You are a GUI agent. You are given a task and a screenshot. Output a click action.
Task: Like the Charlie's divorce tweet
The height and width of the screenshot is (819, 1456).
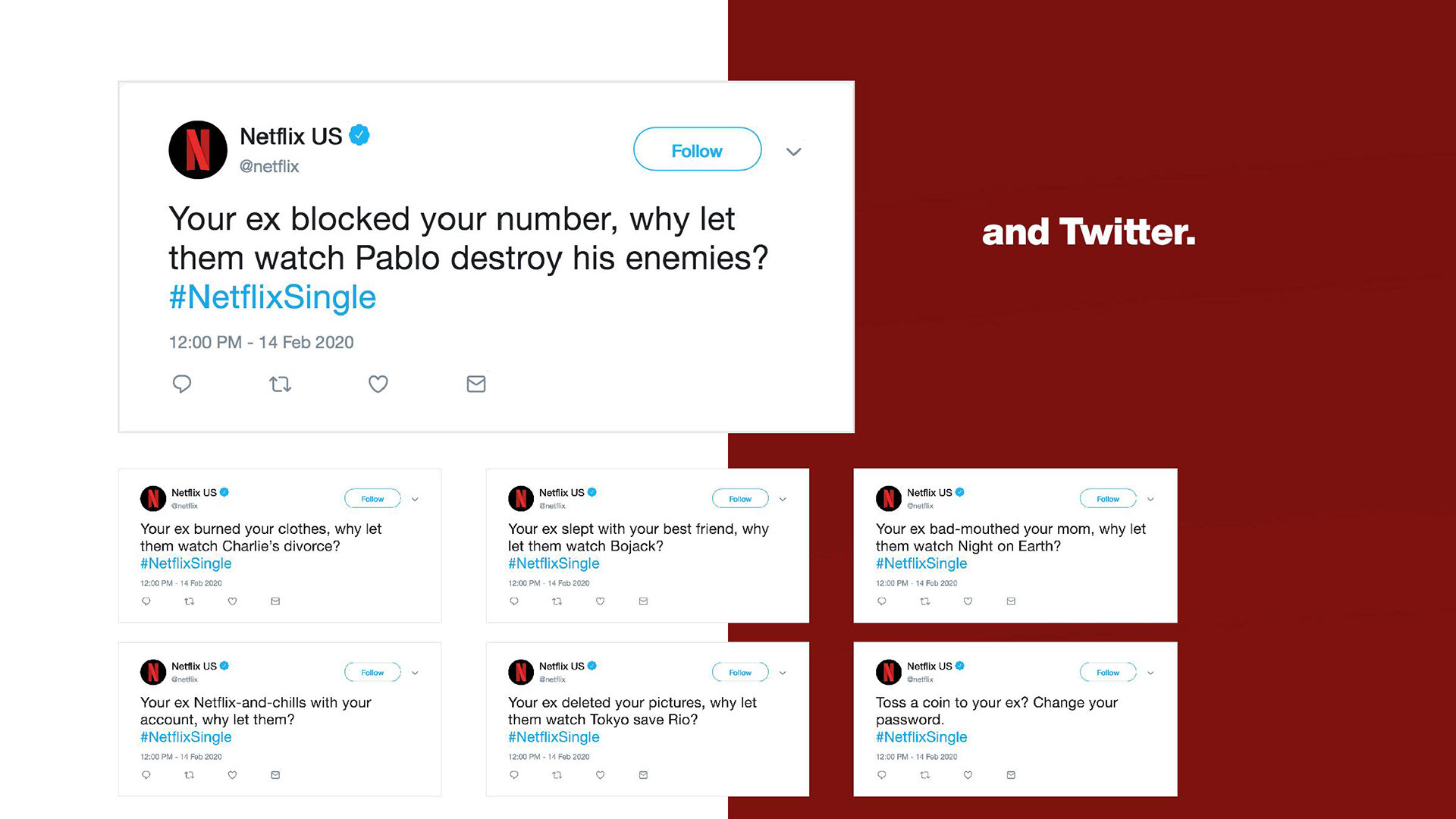[232, 601]
